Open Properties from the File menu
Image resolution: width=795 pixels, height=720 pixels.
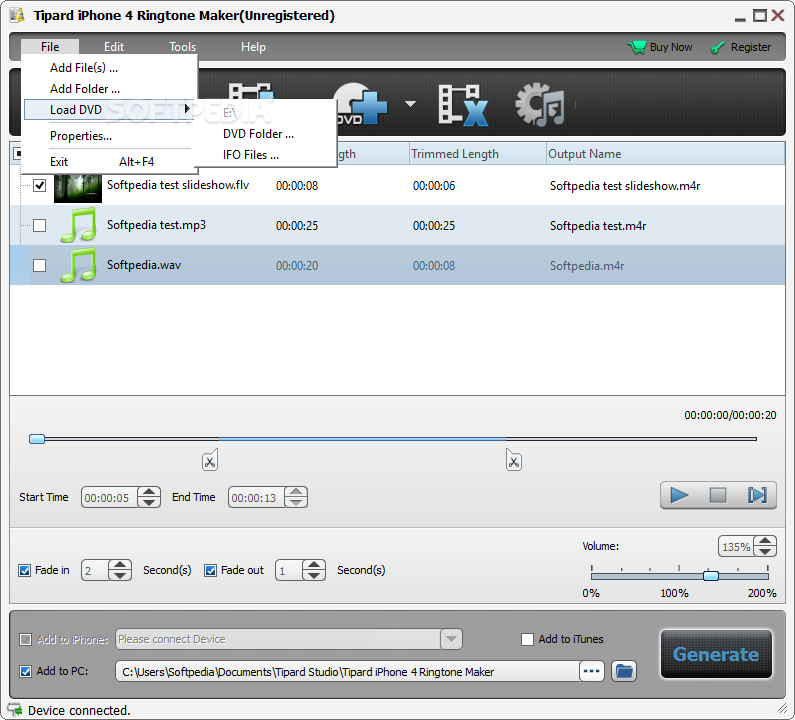pyautogui.click(x=109, y=136)
